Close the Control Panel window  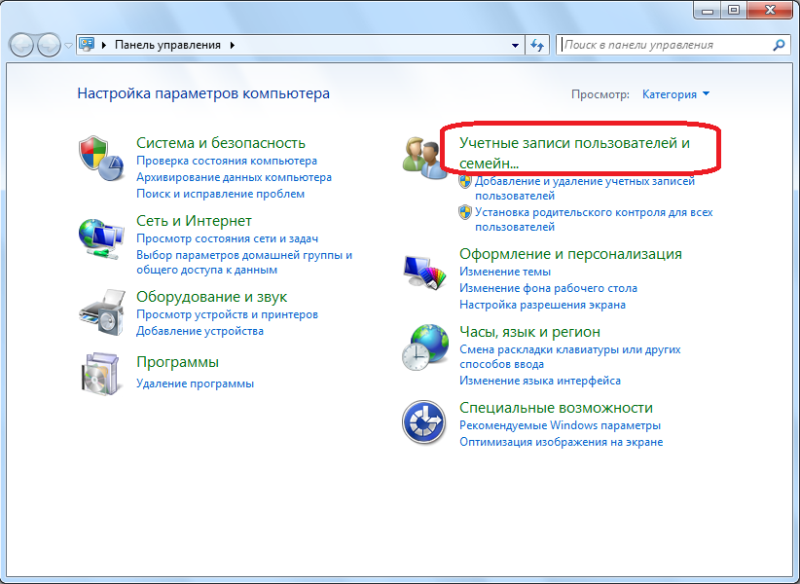pos(770,10)
